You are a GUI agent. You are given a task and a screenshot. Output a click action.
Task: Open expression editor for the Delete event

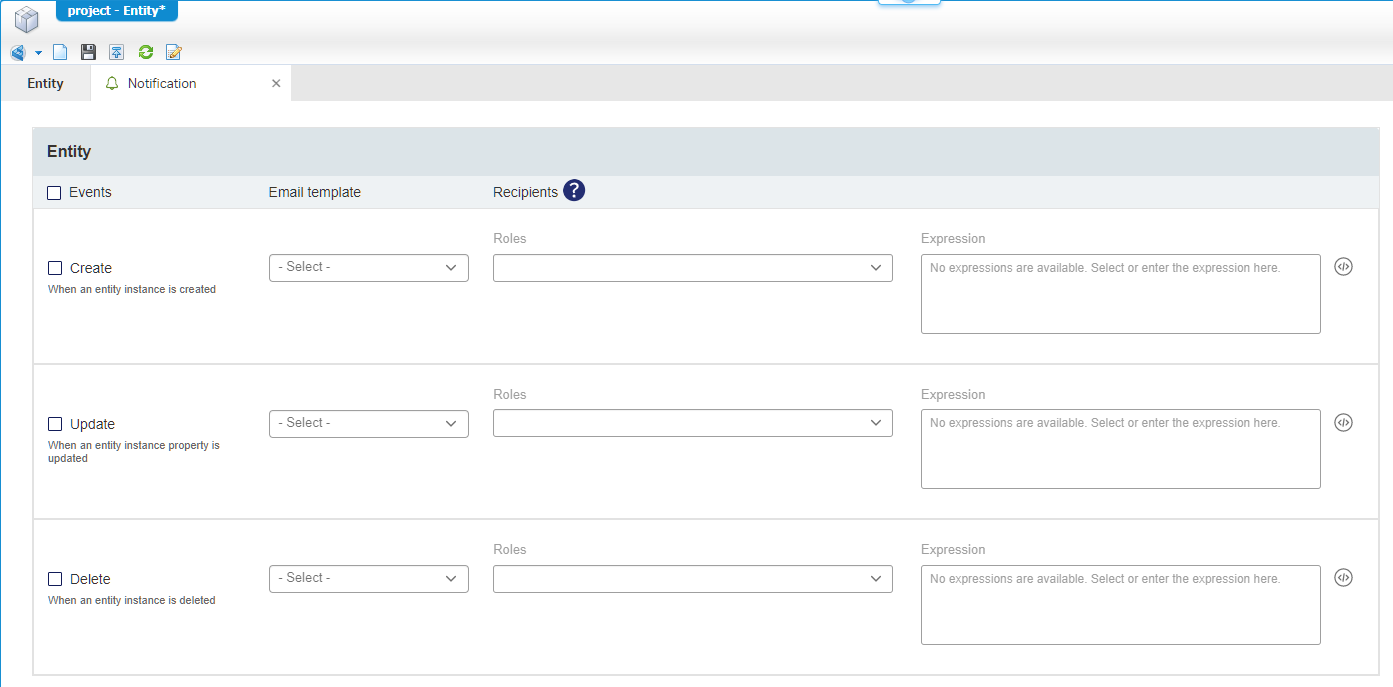[x=1343, y=578]
